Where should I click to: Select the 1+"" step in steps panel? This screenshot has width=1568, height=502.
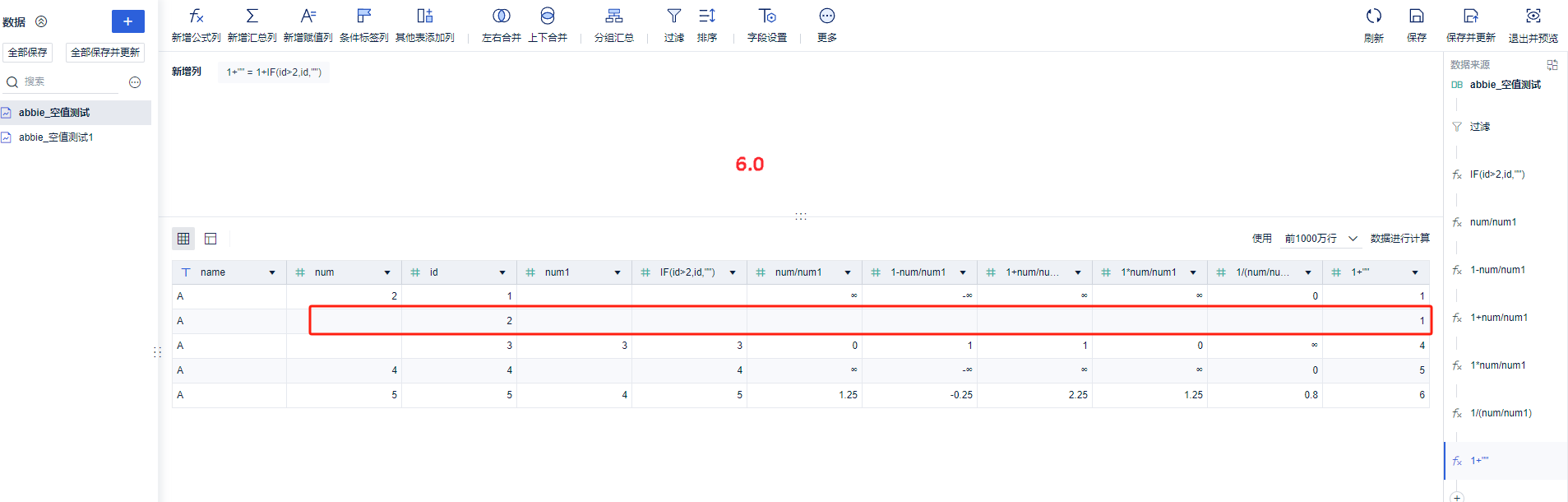click(x=1506, y=461)
